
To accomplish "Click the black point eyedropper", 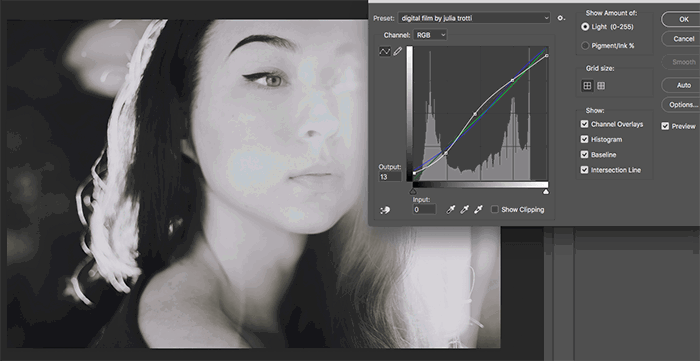I will pyautogui.click(x=450, y=209).
